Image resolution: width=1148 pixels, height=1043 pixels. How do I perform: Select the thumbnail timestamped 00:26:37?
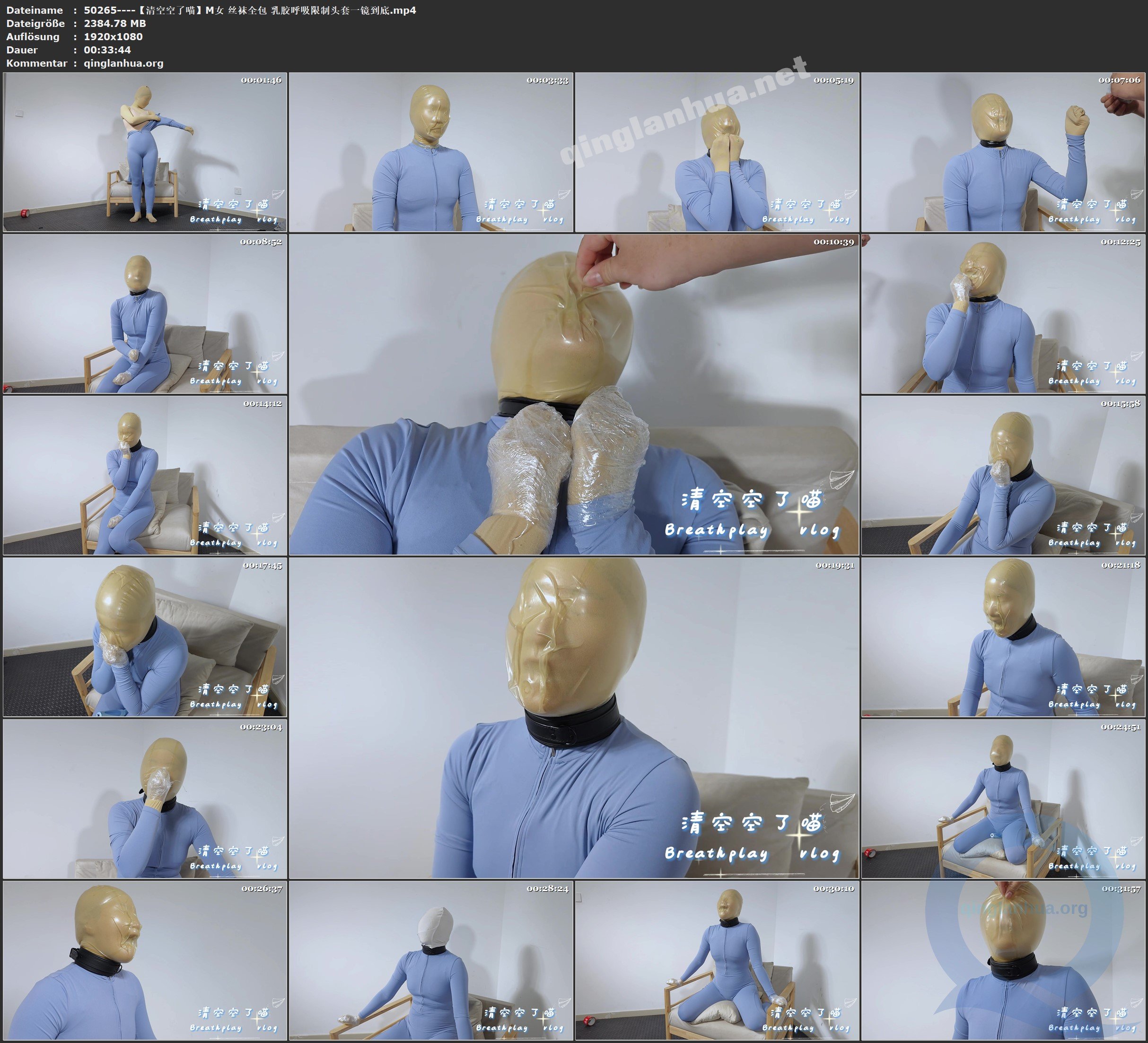coord(145,960)
